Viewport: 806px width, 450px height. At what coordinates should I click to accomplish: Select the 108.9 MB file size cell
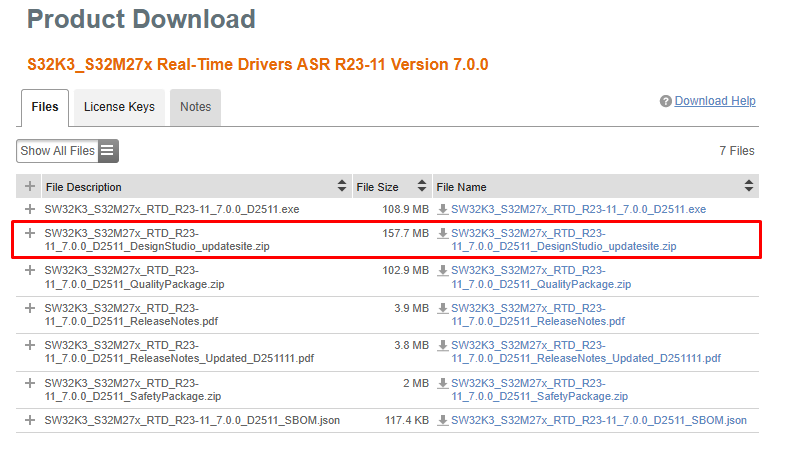click(405, 209)
